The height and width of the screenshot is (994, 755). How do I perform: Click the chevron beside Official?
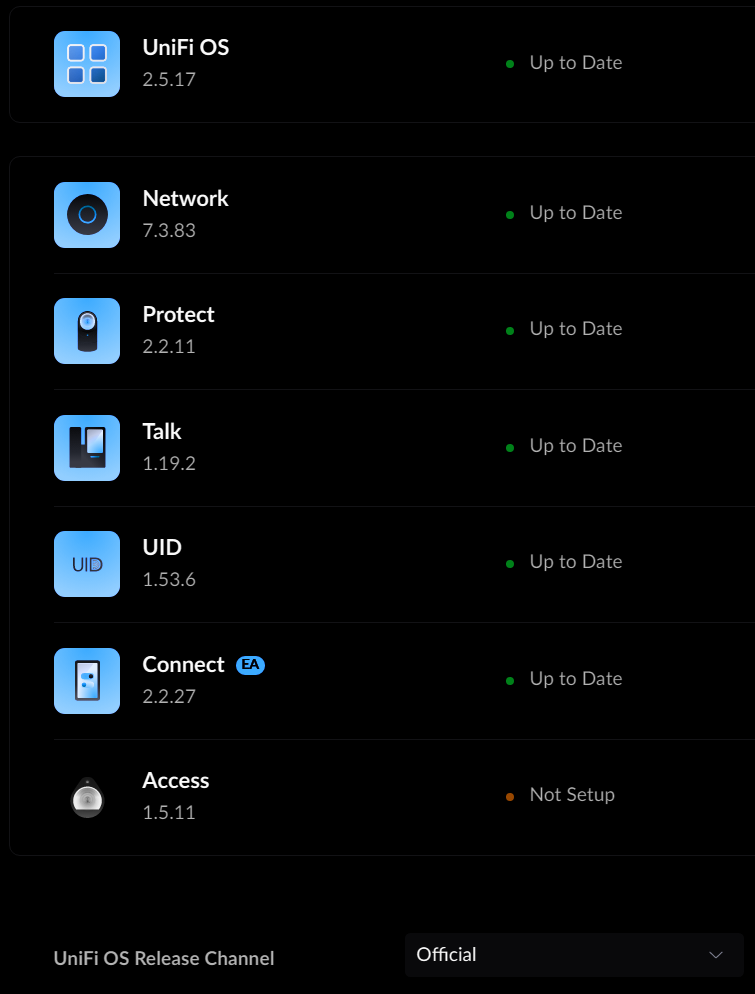pyautogui.click(x=717, y=955)
